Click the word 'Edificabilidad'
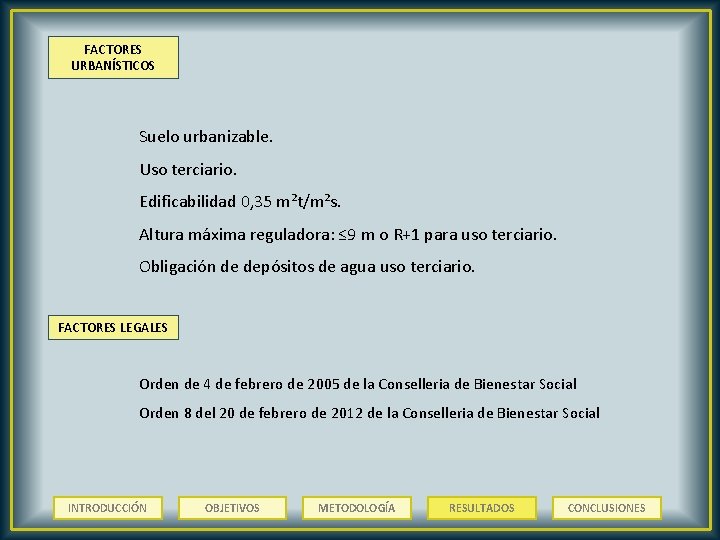This screenshot has height=540, width=720. [x=188, y=201]
